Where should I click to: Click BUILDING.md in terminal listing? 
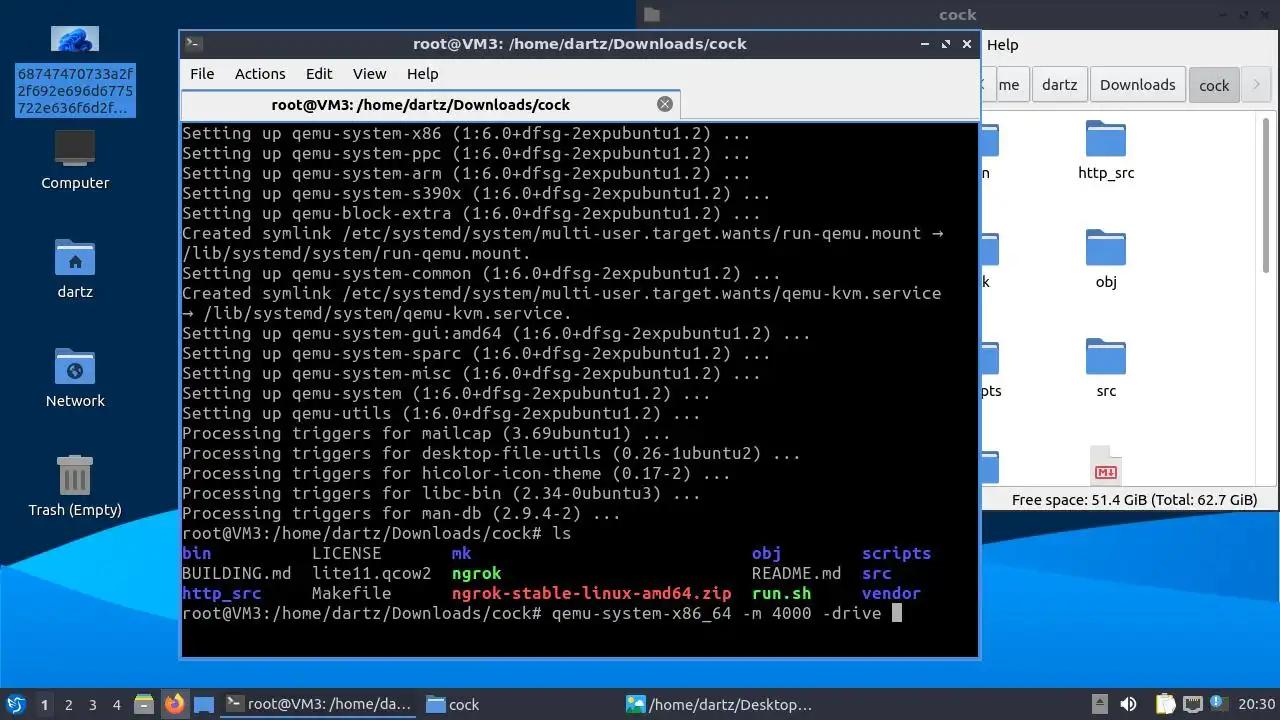point(236,573)
